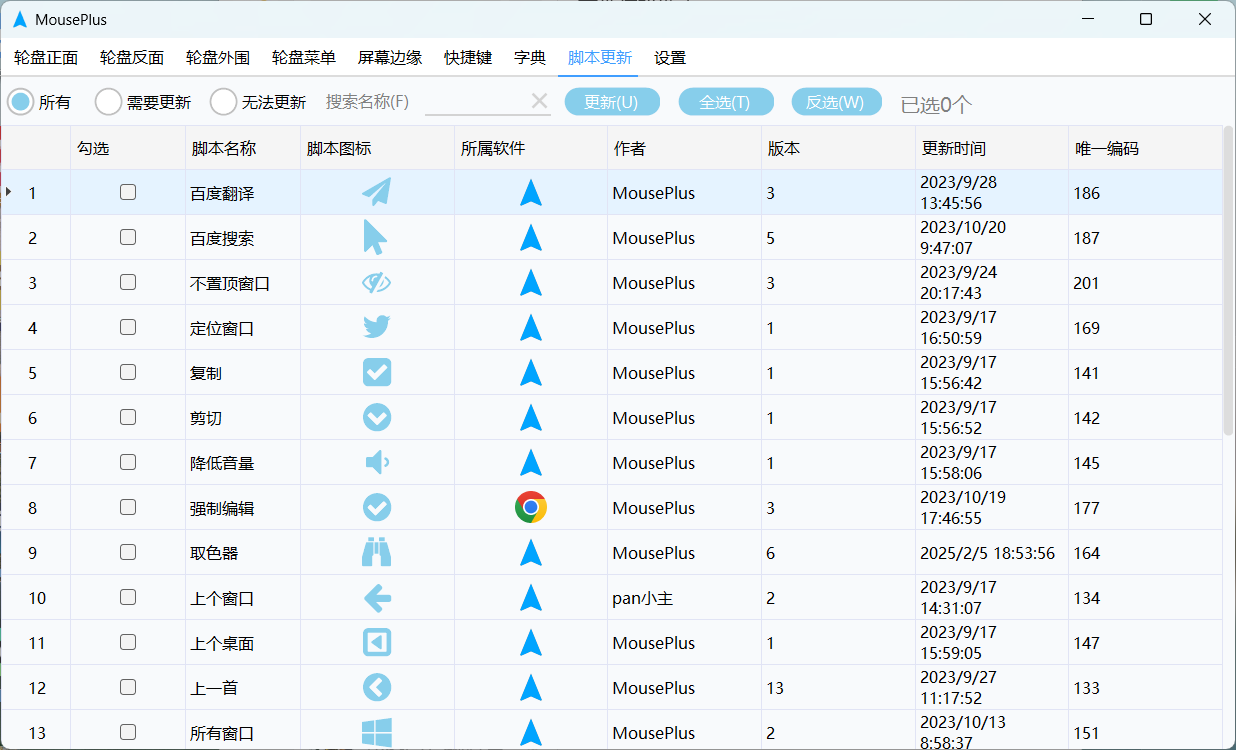This screenshot has height=750, width=1236.
Task: Click the speaker icon for 降低音量
Action: (376, 463)
